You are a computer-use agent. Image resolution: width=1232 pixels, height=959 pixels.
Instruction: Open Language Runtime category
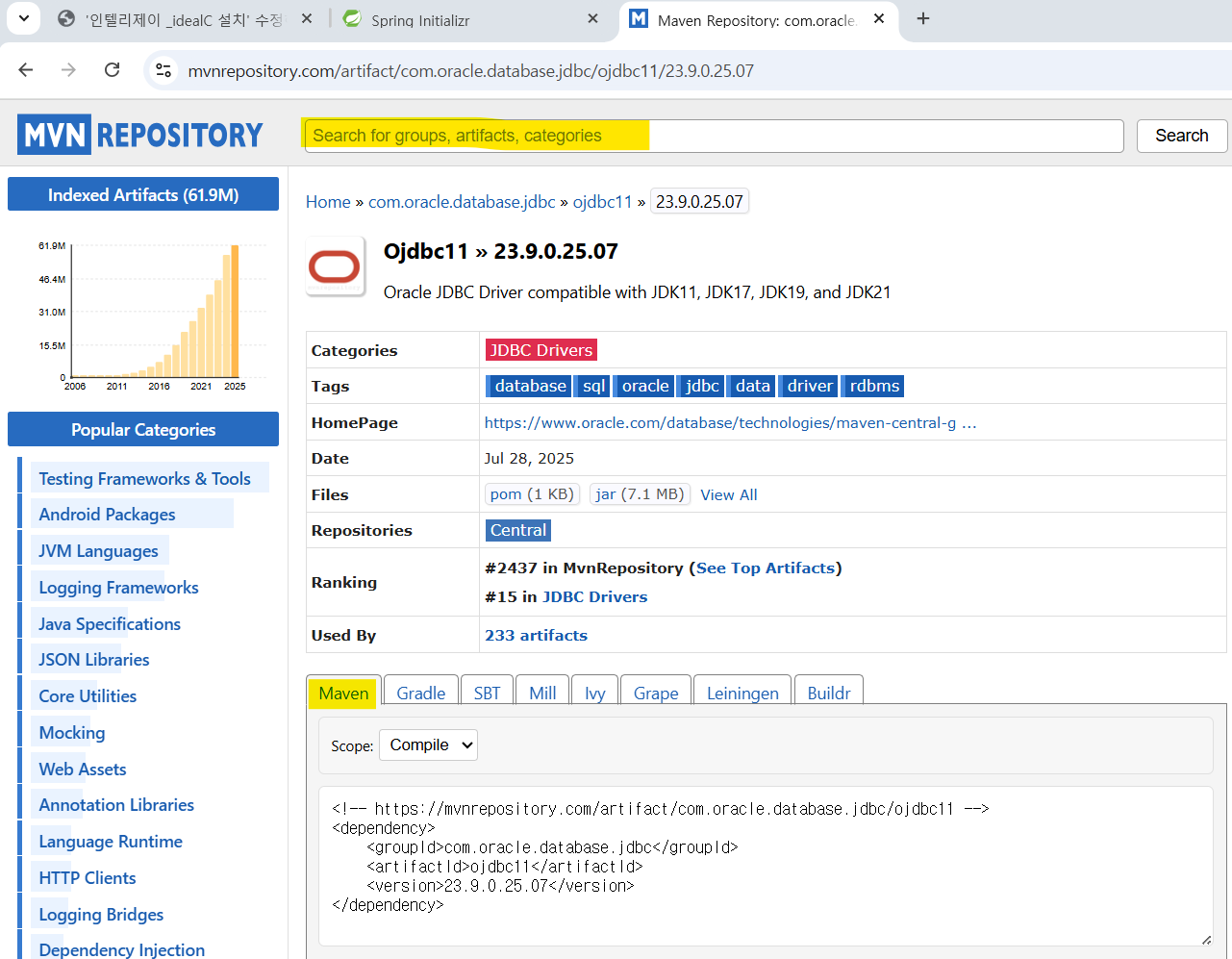click(111, 842)
